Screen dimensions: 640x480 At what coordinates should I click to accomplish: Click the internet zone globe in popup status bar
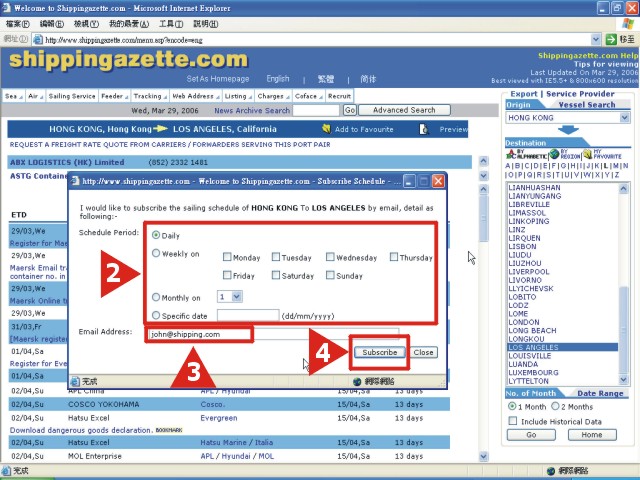[x=357, y=381]
